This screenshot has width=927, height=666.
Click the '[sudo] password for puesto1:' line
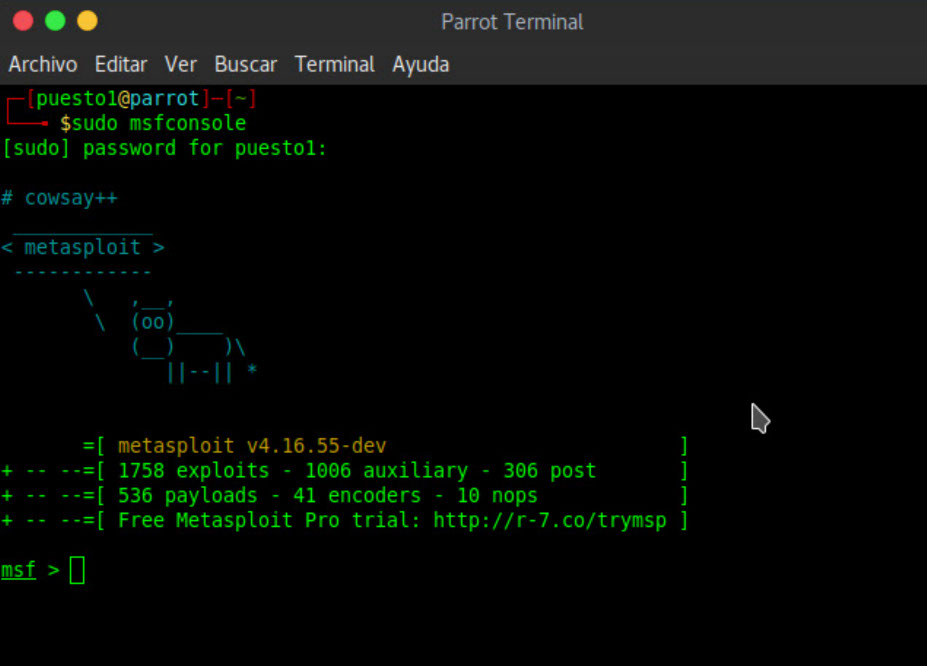point(164,148)
